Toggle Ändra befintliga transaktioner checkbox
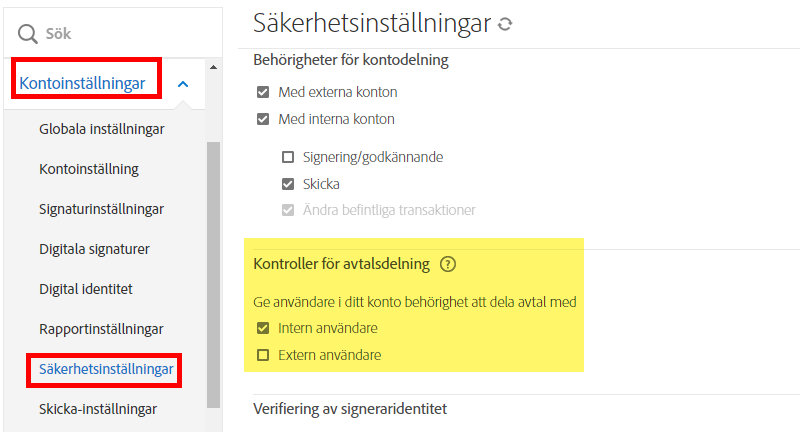The width and height of the screenshot is (800, 432). (288, 210)
